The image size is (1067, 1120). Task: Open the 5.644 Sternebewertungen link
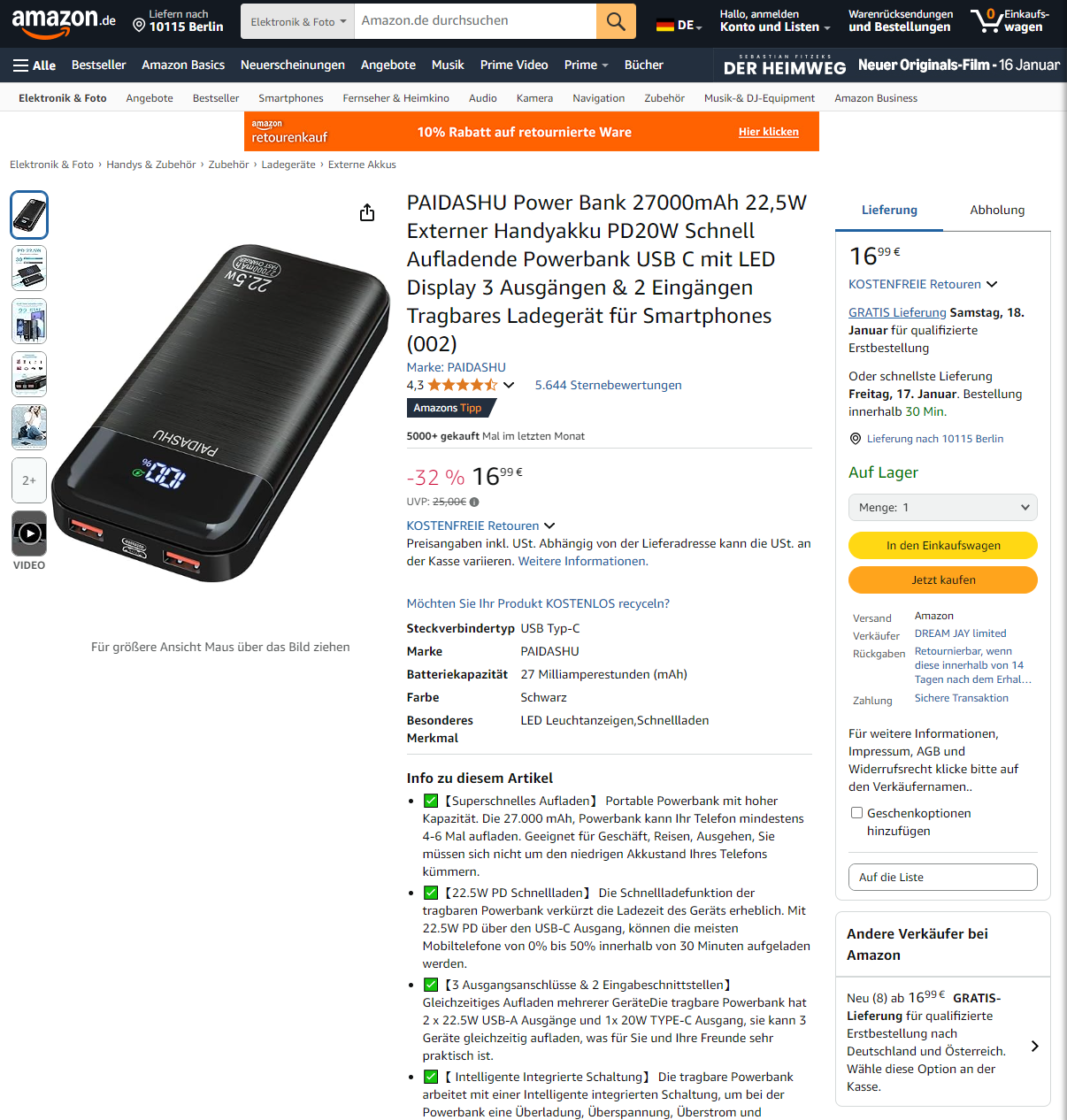click(609, 385)
